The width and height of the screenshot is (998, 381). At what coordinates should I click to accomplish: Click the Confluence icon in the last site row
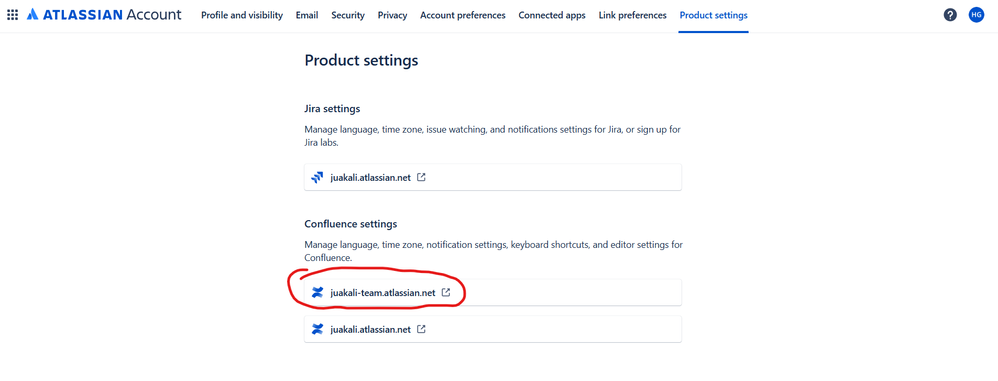(x=317, y=329)
